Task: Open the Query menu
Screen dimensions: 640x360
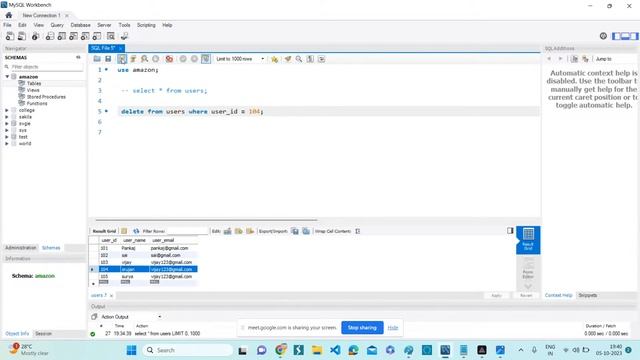Action: tap(57, 25)
